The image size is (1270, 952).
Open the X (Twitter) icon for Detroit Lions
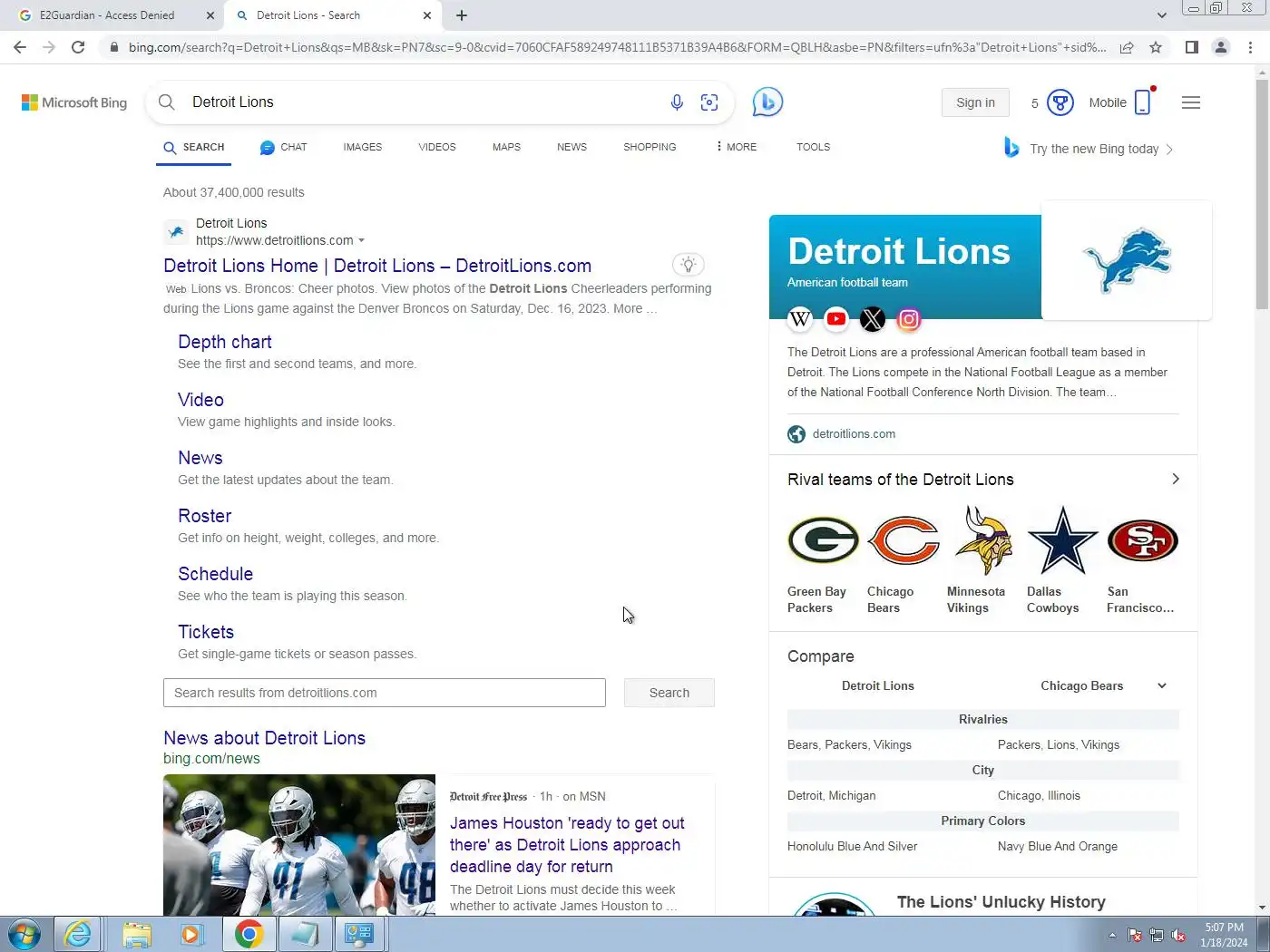(x=873, y=318)
